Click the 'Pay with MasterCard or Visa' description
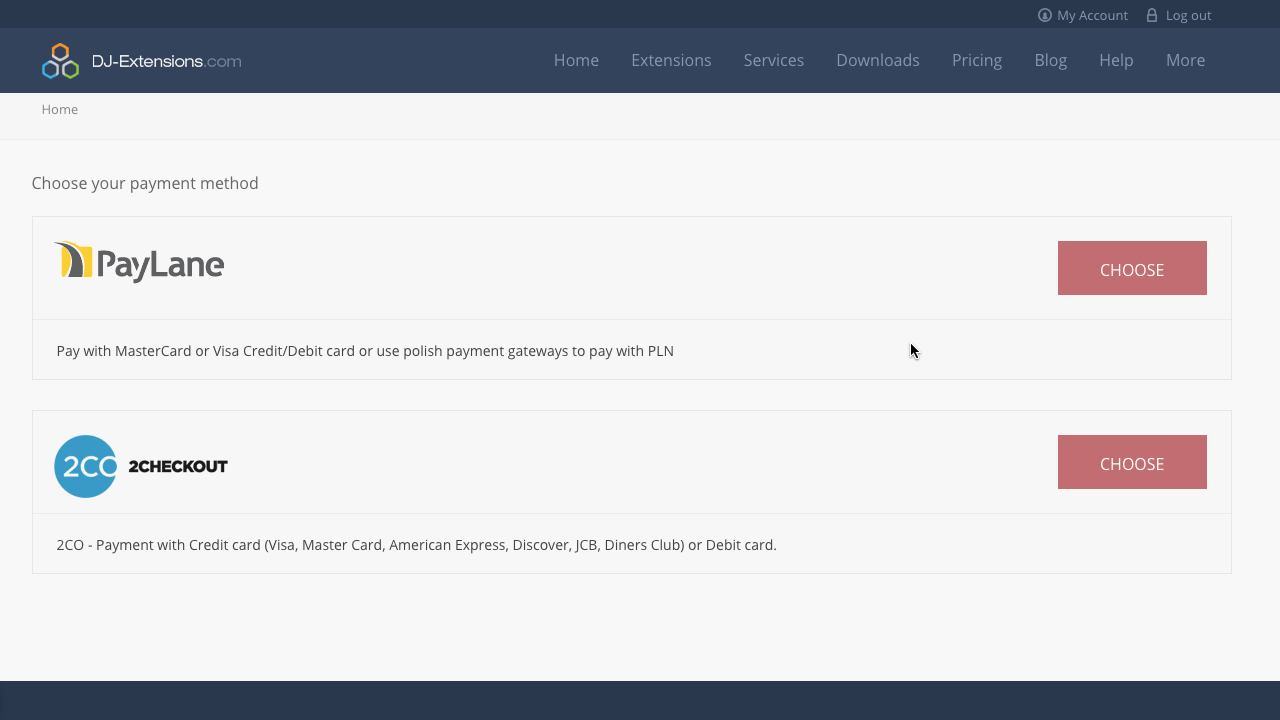 click(365, 351)
